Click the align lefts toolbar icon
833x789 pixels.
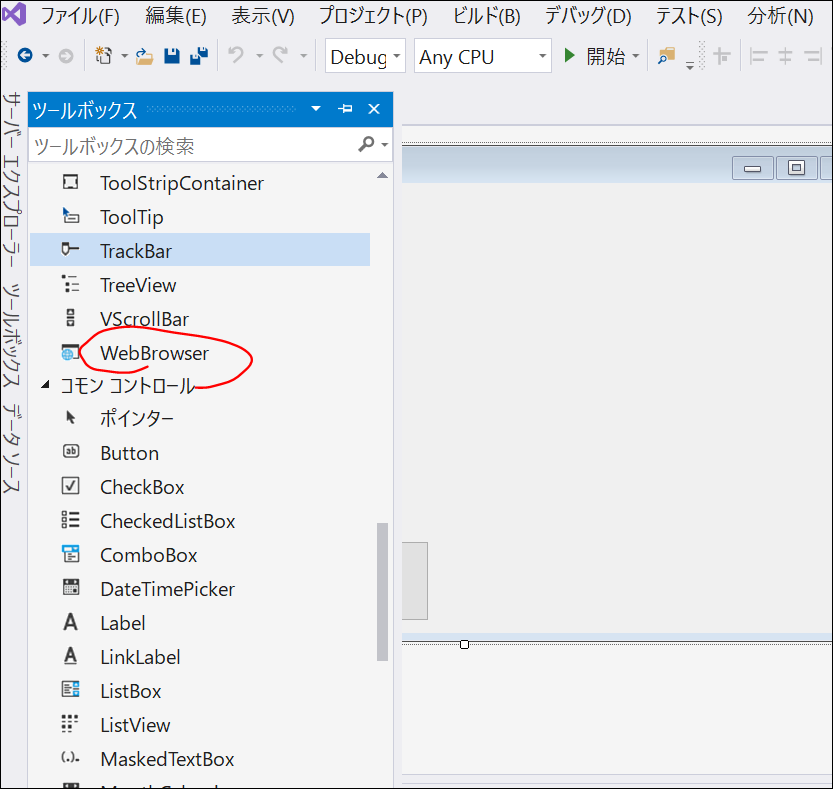(758, 56)
